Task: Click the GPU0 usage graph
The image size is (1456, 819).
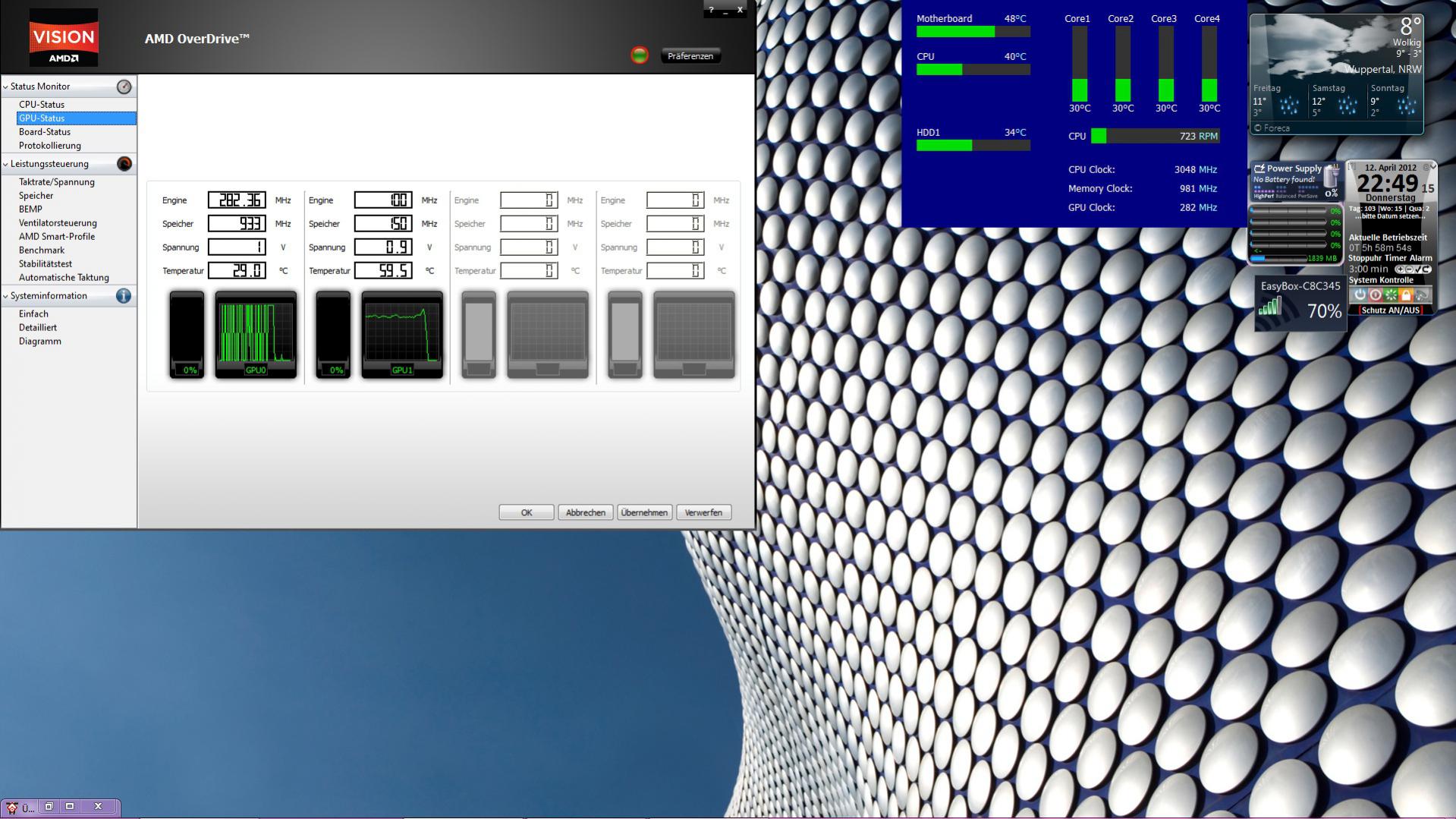Action: tap(256, 334)
